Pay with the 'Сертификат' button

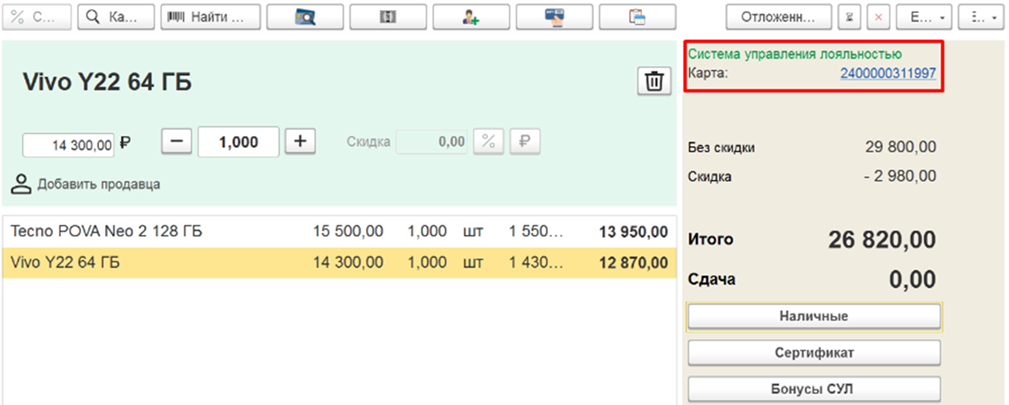(814, 353)
